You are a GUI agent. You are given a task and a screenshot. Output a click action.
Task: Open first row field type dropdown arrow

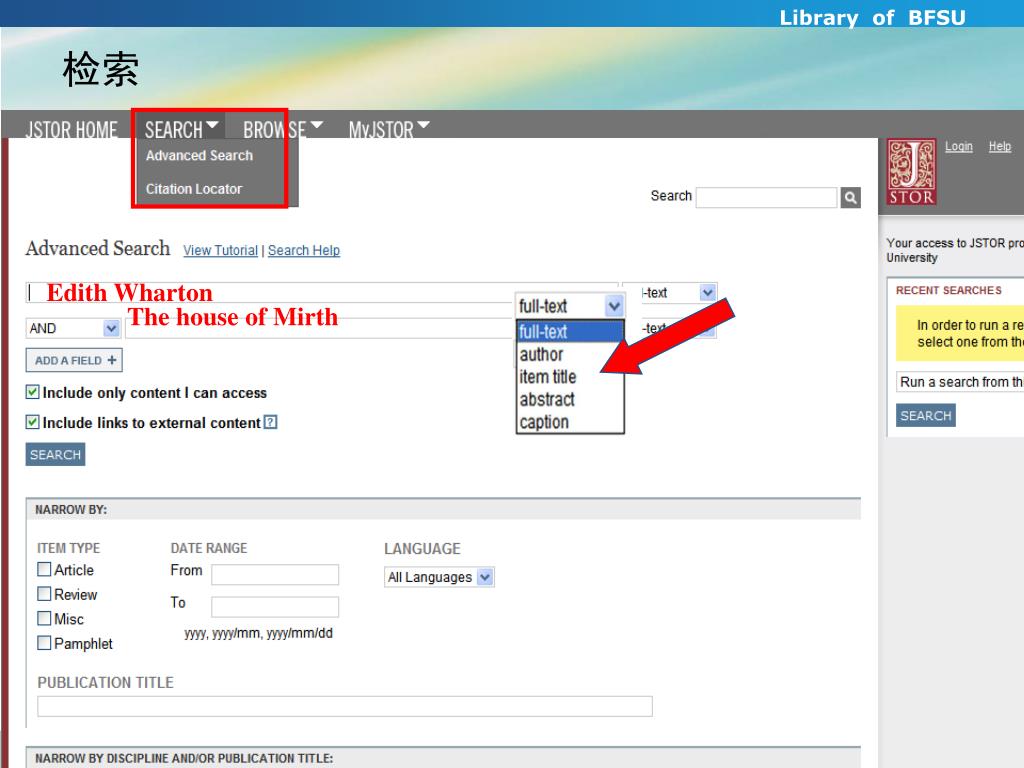(x=707, y=293)
